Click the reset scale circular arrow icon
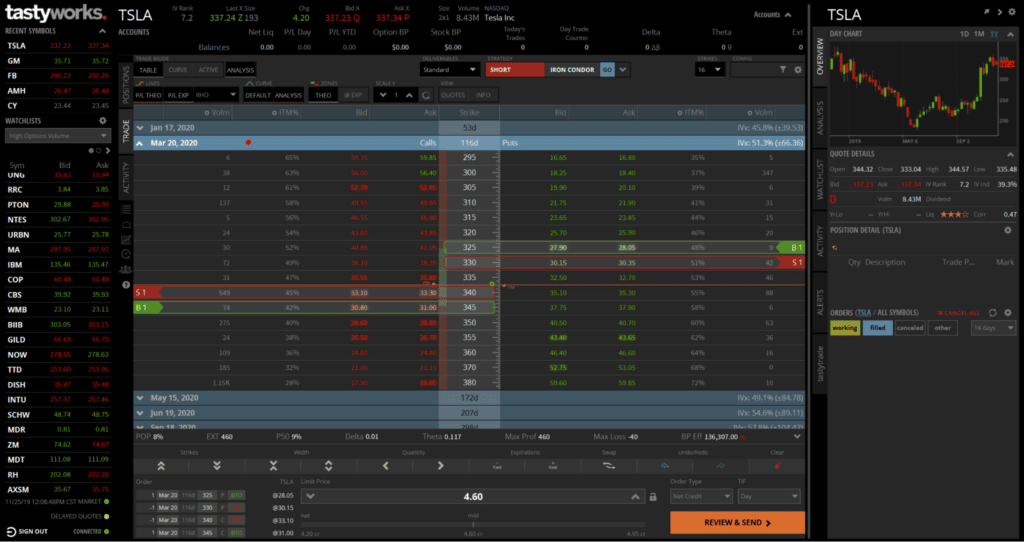This screenshot has width=1024, height=542. click(x=427, y=95)
